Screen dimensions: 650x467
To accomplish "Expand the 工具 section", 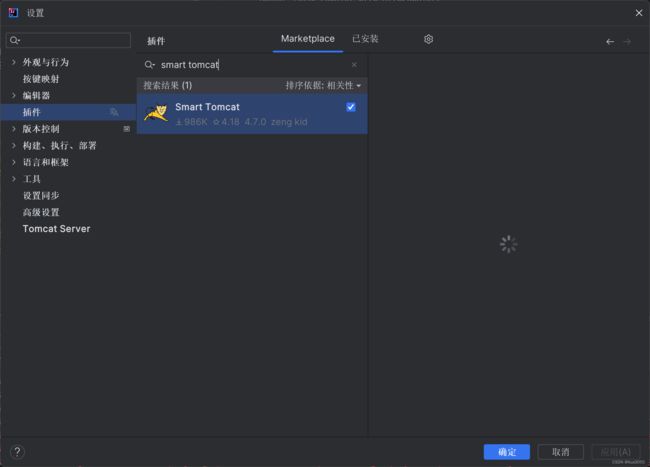I will (x=14, y=179).
